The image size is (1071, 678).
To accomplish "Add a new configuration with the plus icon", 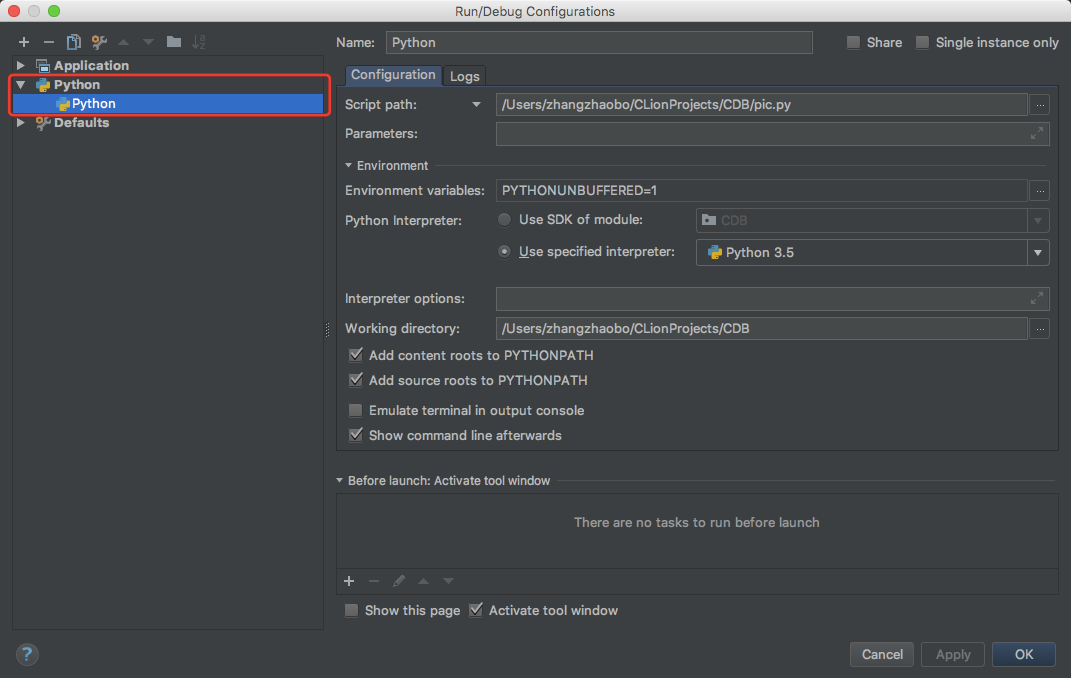I will pos(24,42).
